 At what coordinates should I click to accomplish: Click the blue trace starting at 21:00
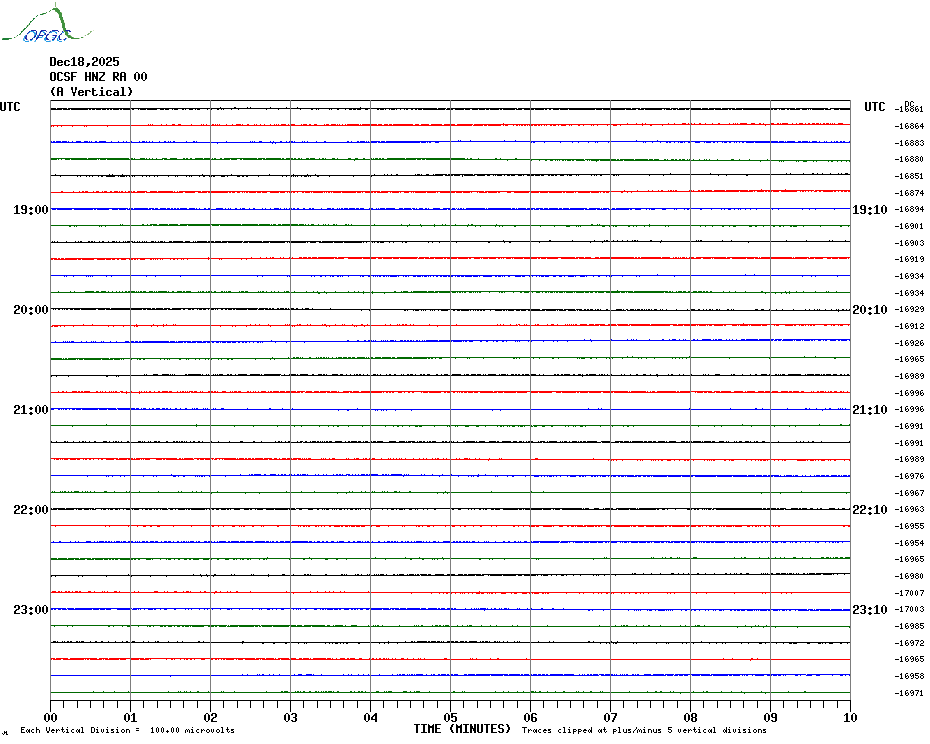pyautogui.click(x=450, y=409)
